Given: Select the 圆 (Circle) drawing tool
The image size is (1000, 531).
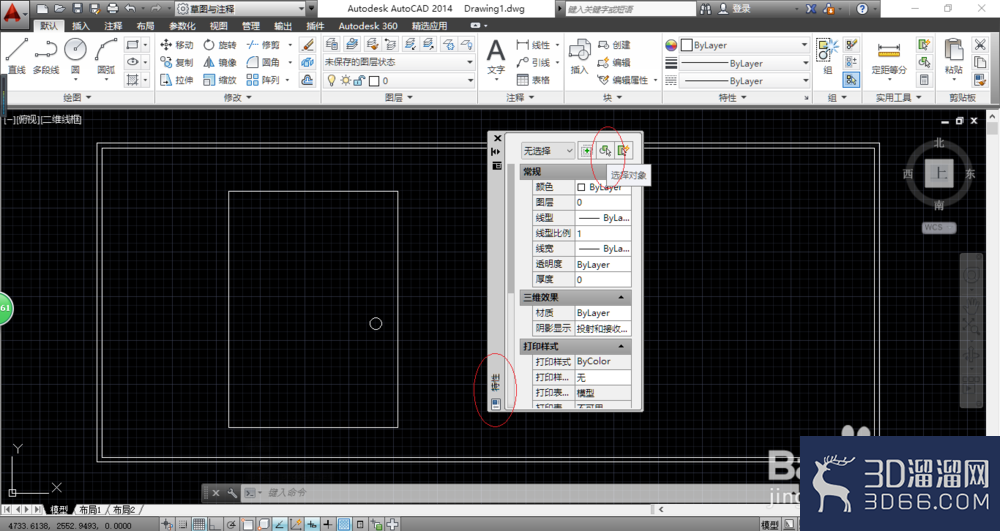Looking at the screenshot, I should pyautogui.click(x=75, y=56).
